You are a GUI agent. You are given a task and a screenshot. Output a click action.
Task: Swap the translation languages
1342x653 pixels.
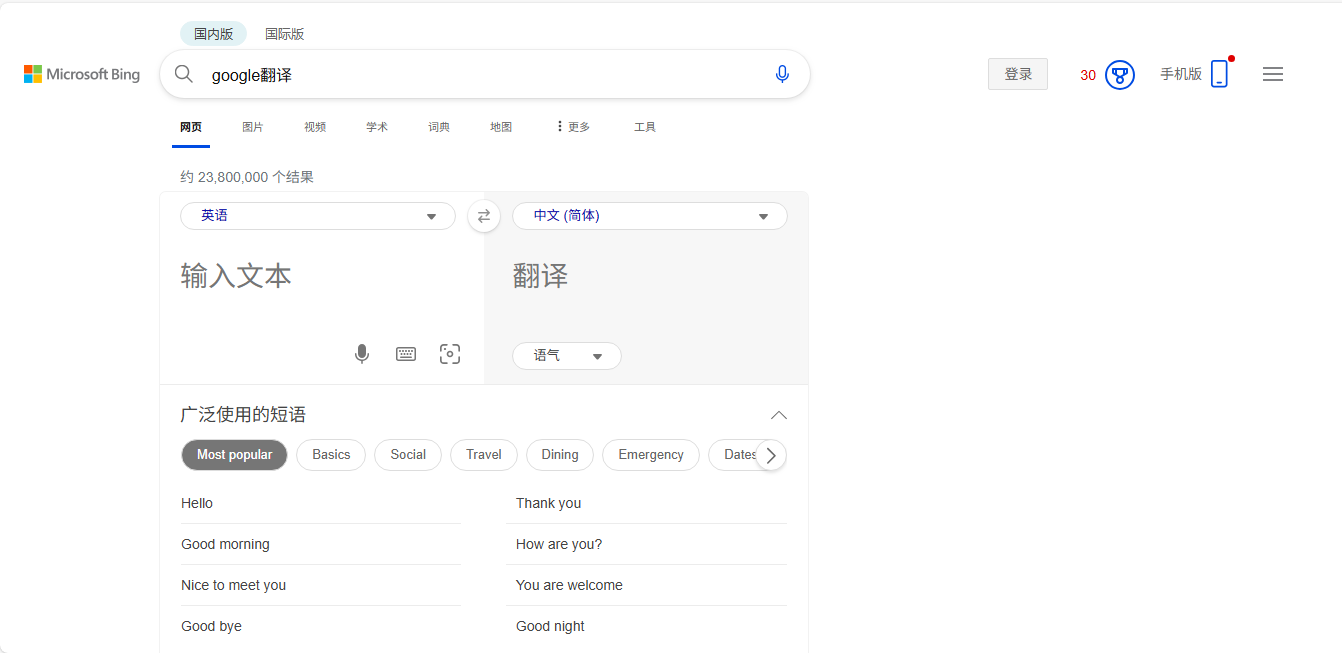click(484, 216)
